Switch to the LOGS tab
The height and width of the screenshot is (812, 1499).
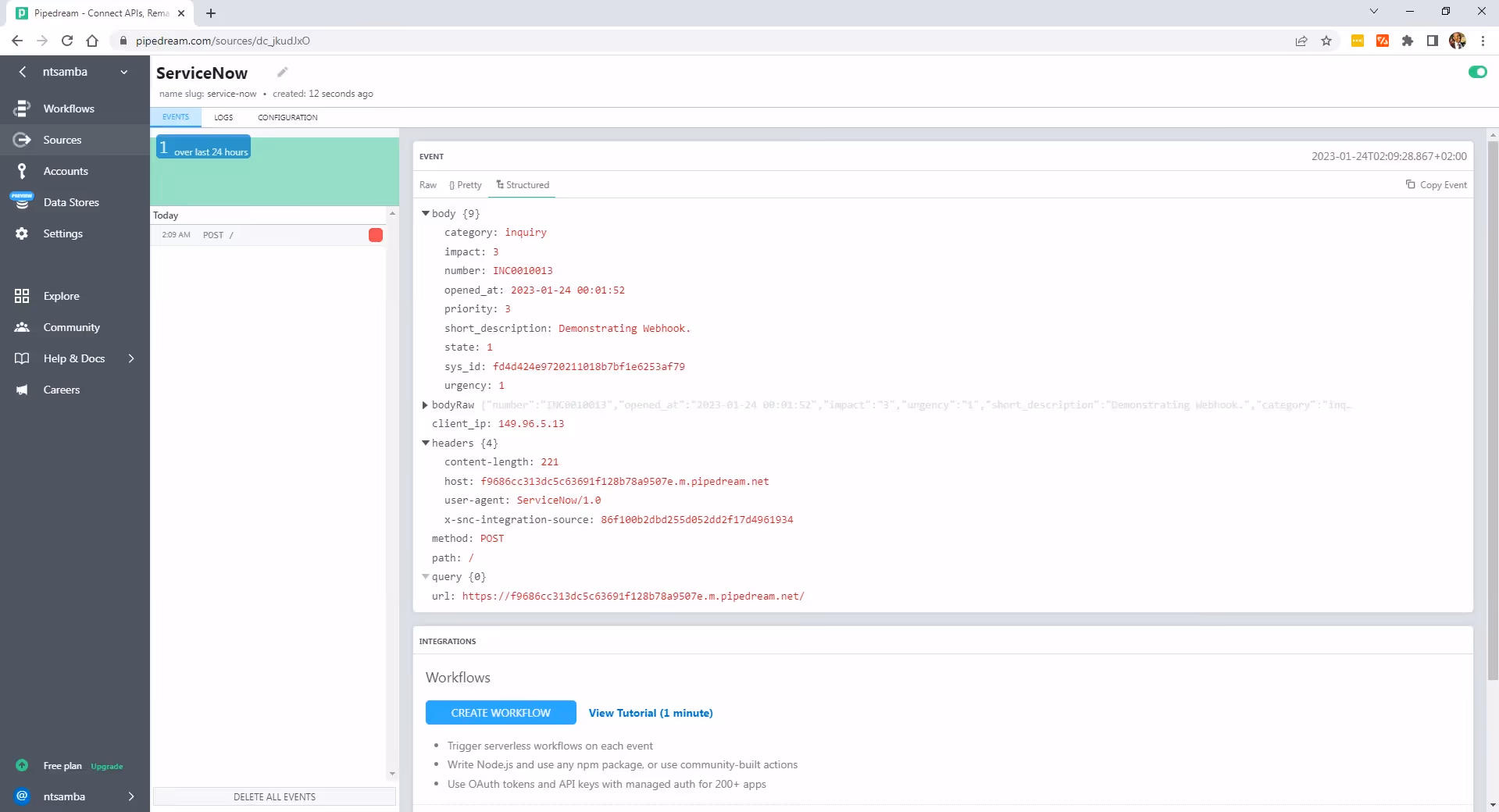(223, 117)
